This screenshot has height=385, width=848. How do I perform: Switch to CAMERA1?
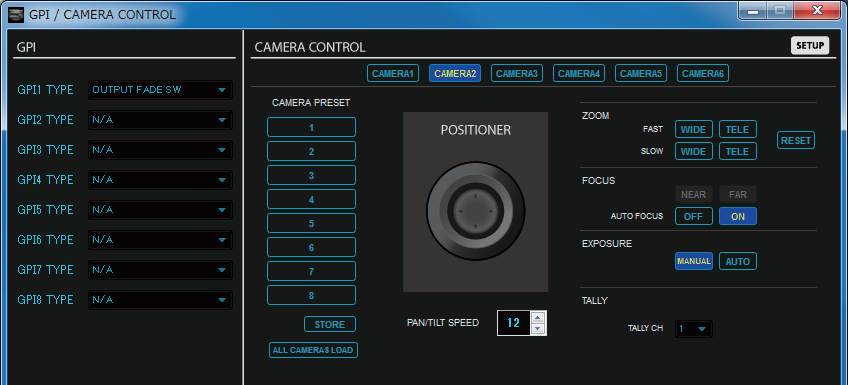click(393, 74)
